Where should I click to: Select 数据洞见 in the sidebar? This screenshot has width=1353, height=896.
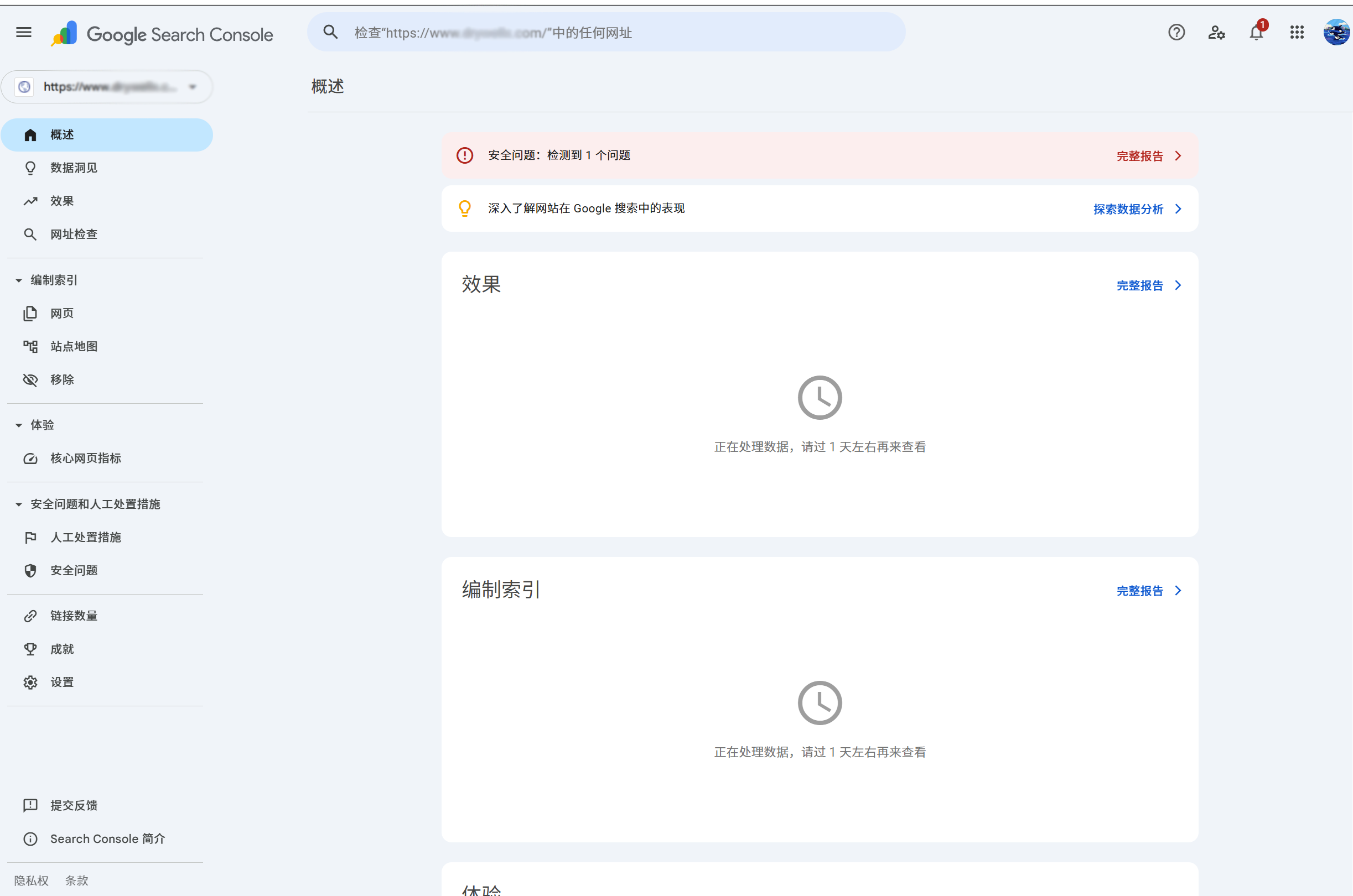pos(74,168)
